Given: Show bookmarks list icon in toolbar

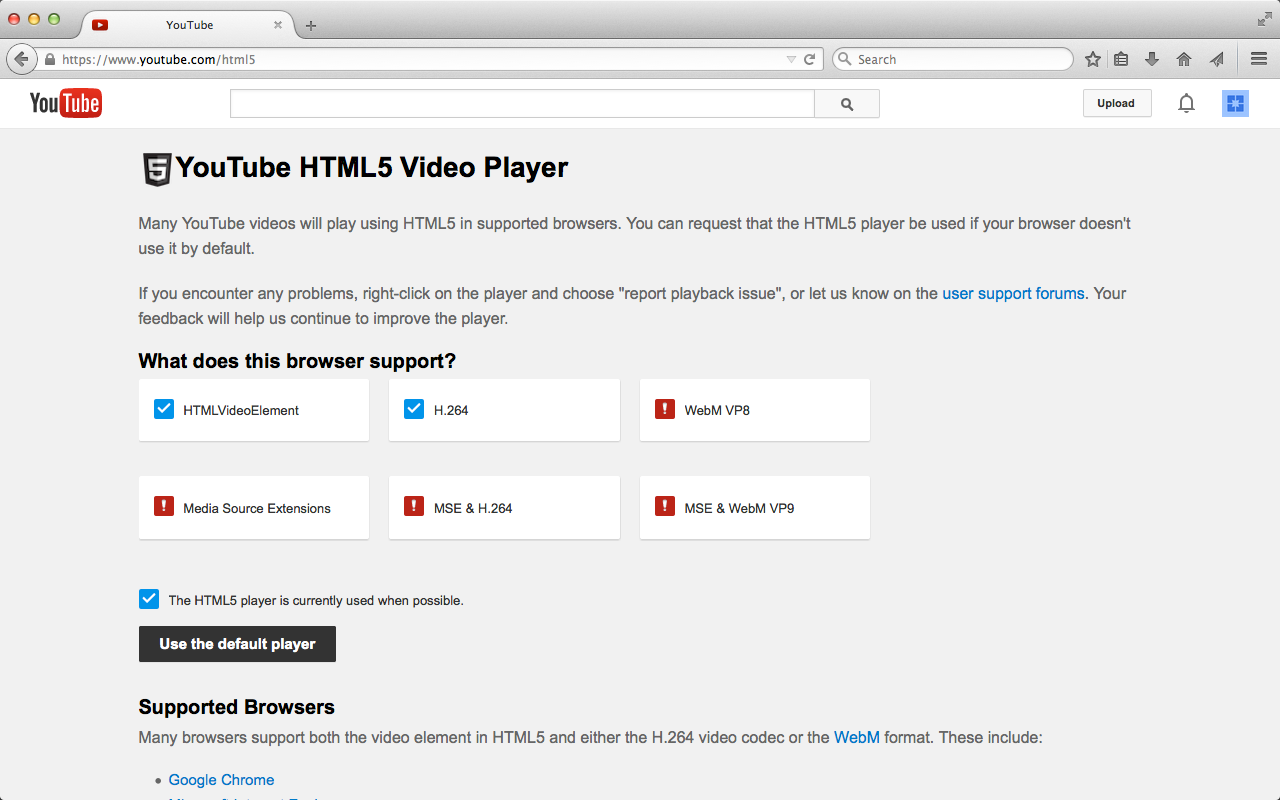Looking at the screenshot, I should click(x=1121, y=59).
